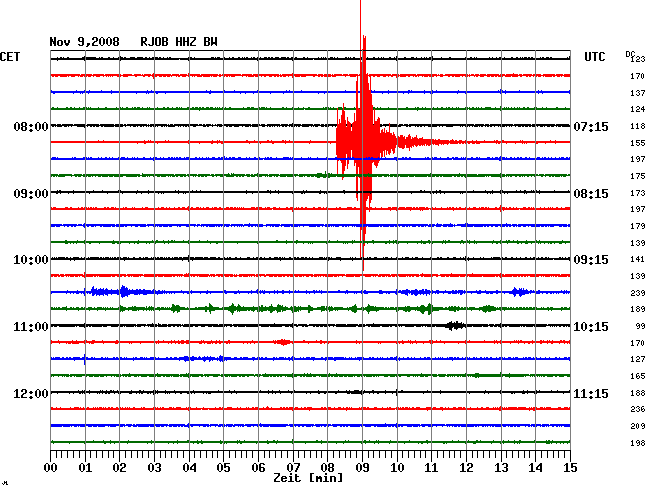Click the date label Nov 9,2008
This screenshot has width=650, height=494.
(x=84, y=42)
